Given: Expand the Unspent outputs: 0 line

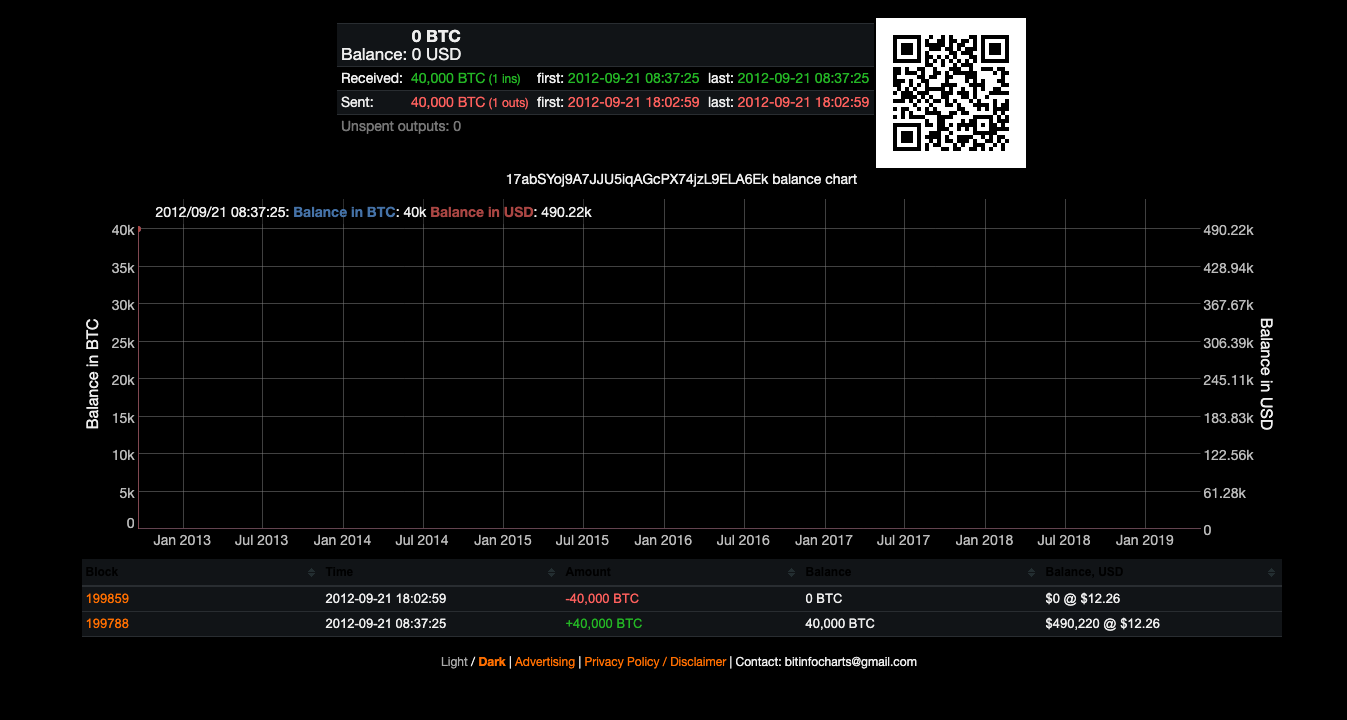Looking at the screenshot, I should tap(400, 126).
